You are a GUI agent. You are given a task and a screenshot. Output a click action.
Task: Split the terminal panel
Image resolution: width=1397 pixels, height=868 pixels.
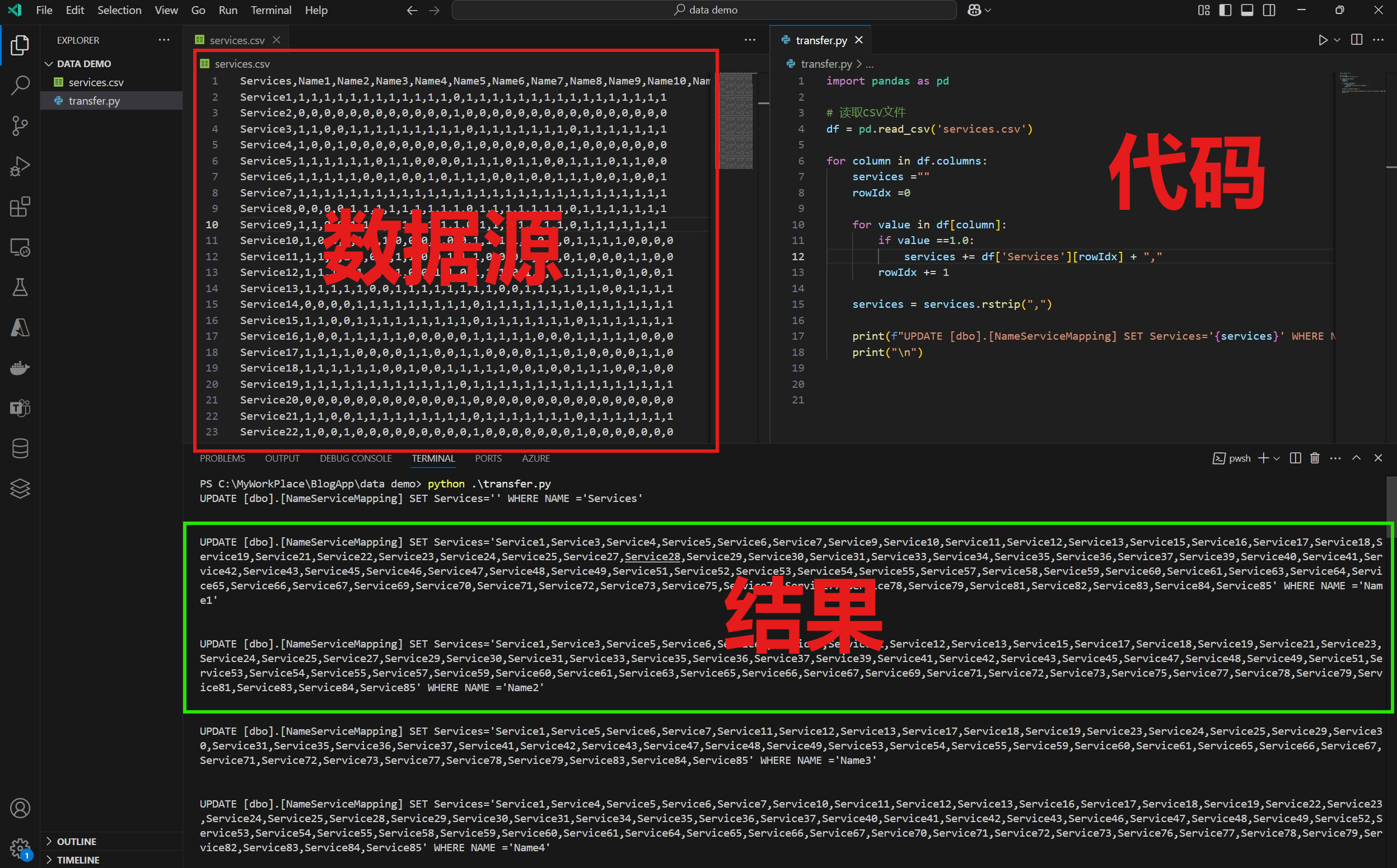pos(1295,458)
